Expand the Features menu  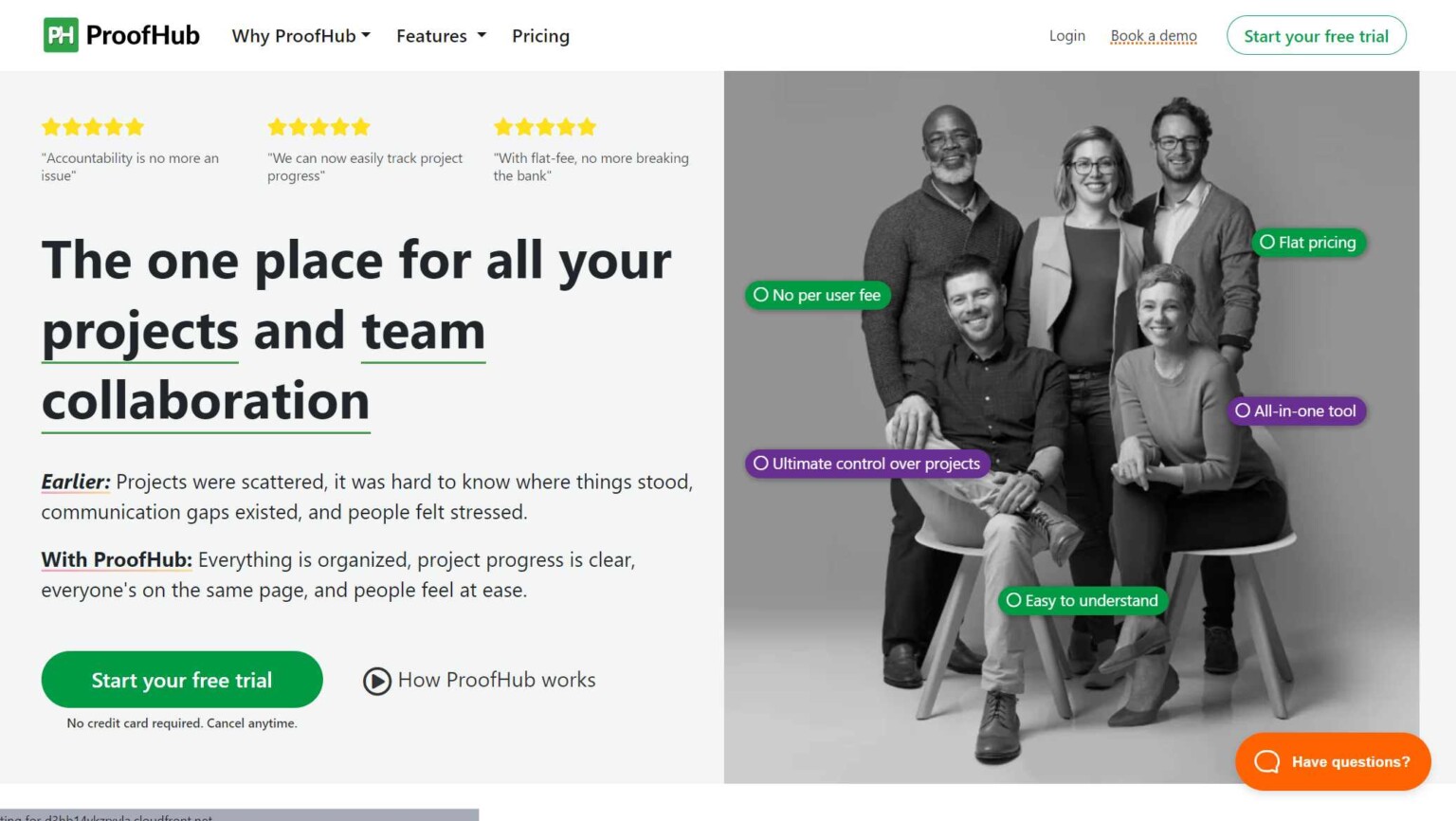(440, 35)
